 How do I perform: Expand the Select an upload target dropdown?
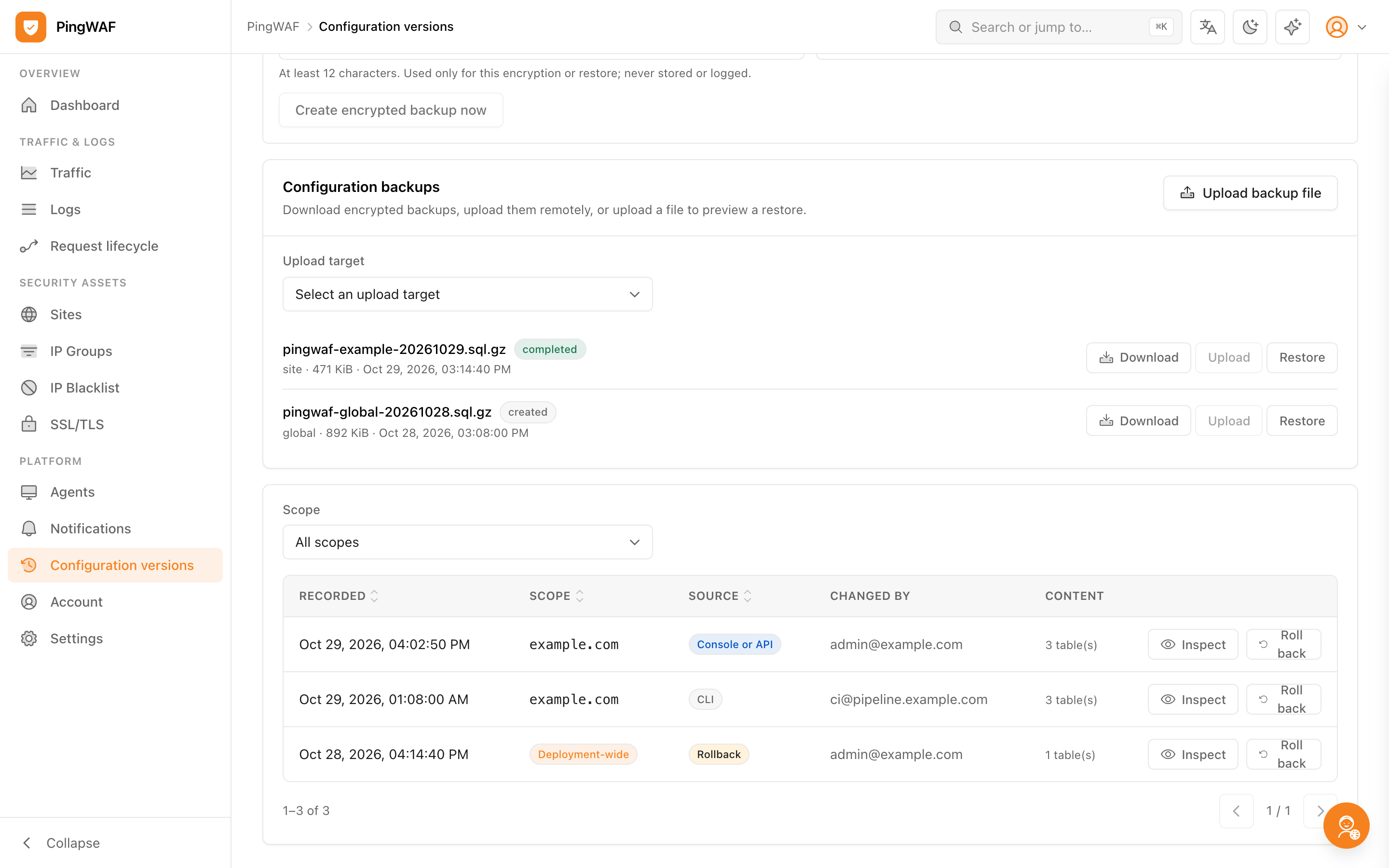click(x=467, y=295)
